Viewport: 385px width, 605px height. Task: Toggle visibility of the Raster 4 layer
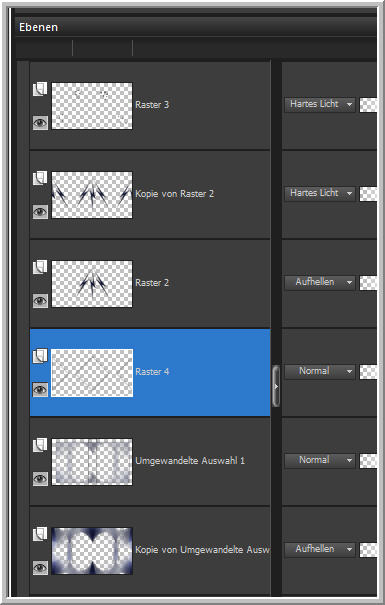40,390
